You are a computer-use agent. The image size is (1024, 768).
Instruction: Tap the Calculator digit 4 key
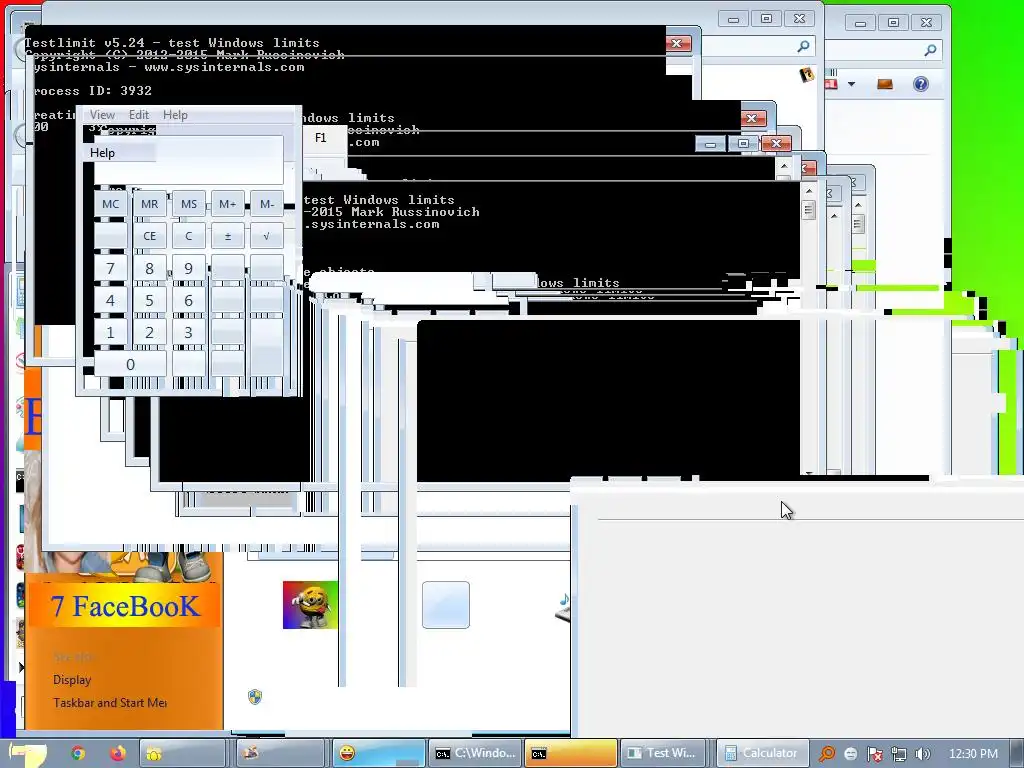click(x=110, y=300)
